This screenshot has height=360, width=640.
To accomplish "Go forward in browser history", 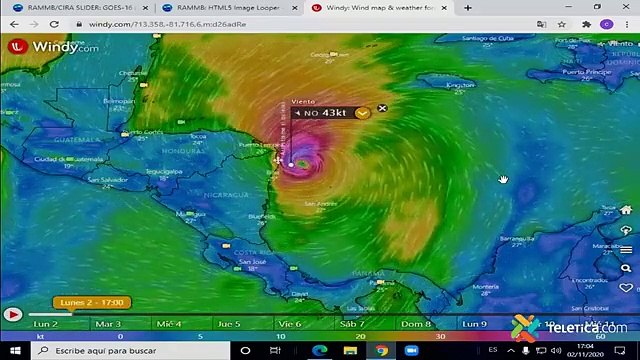I will click(x=34, y=24).
